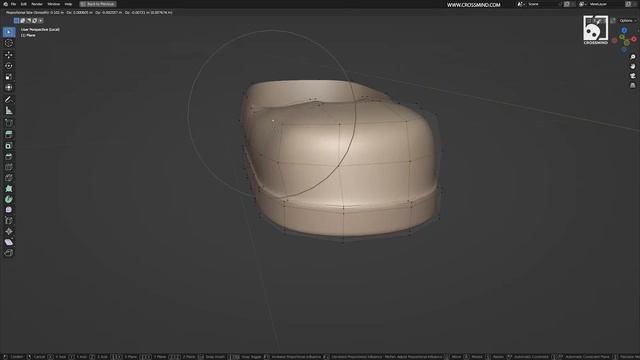Click the dim negative Z gizmo circle
Screen dimensions: 640x360
coord(624,50)
